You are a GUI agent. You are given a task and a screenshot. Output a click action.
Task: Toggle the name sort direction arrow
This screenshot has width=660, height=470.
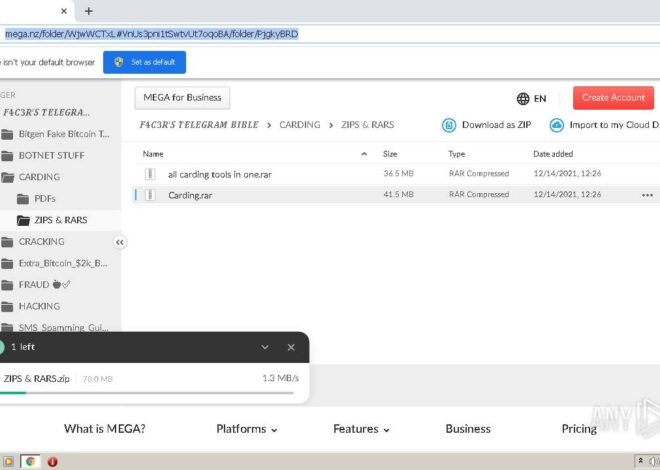[x=364, y=154]
